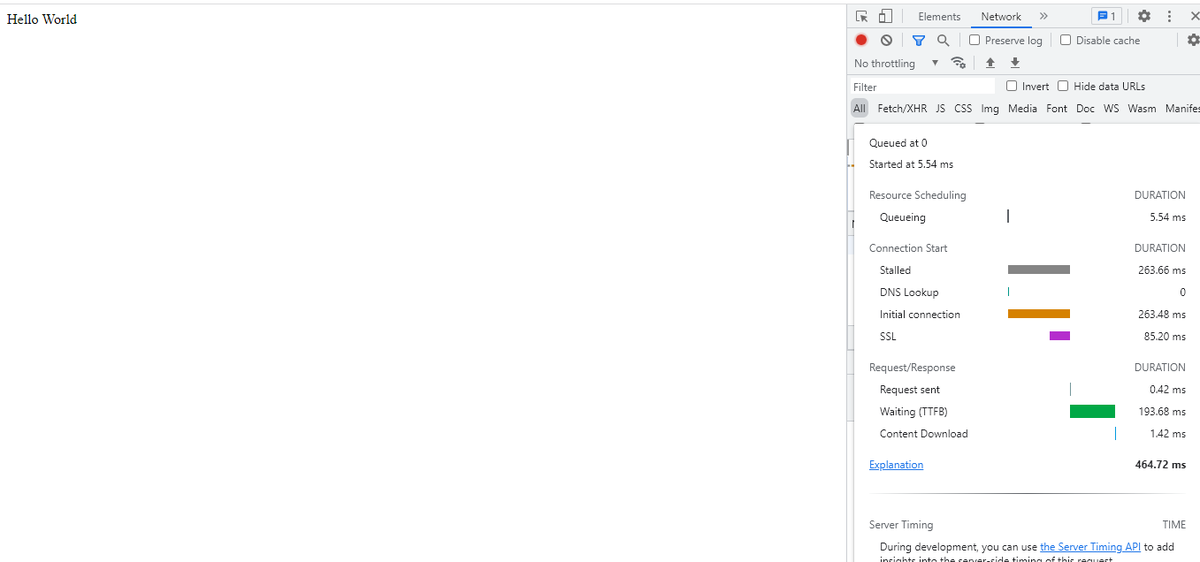The height and width of the screenshot is (562, 1200).
Task: Select the All filter type
Action: pos(860,108)
